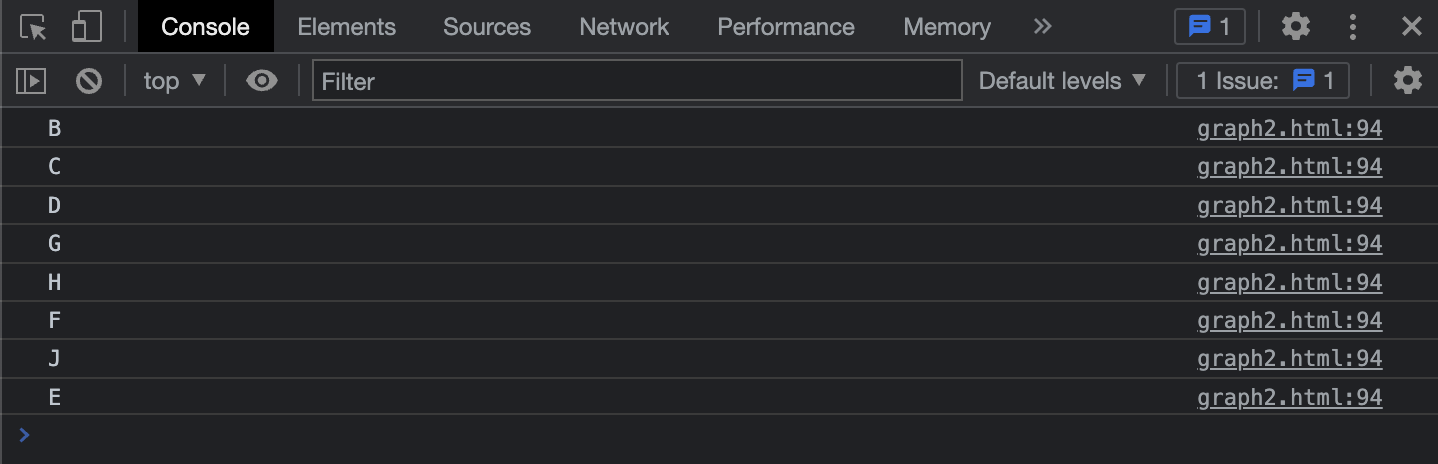Image resolution: width=1438 pixels, height=464 pixels.
Task: Open the messages badge showing 1
Action: pos(1209,27)
